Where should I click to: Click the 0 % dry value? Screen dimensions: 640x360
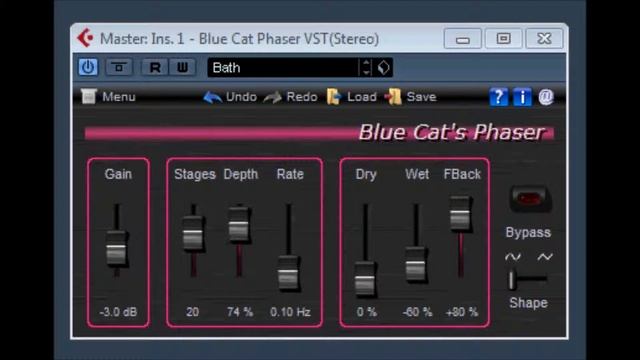coord(366,312)
